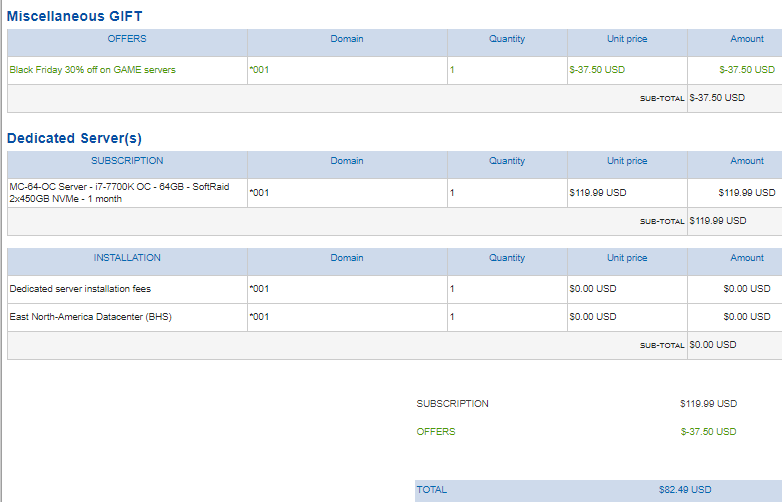Click Unit price header in the OFFERS table
The width and height of the screenshot is (782, 502).
point(627,39)
